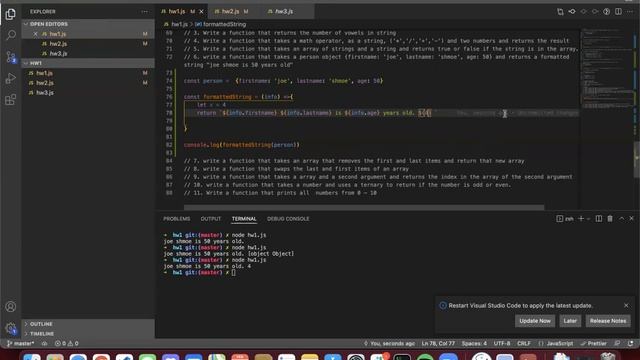Click the Split Editor icon
This screenshot has width=640, height=360.
pyautogui.click(x=618, y=12)
